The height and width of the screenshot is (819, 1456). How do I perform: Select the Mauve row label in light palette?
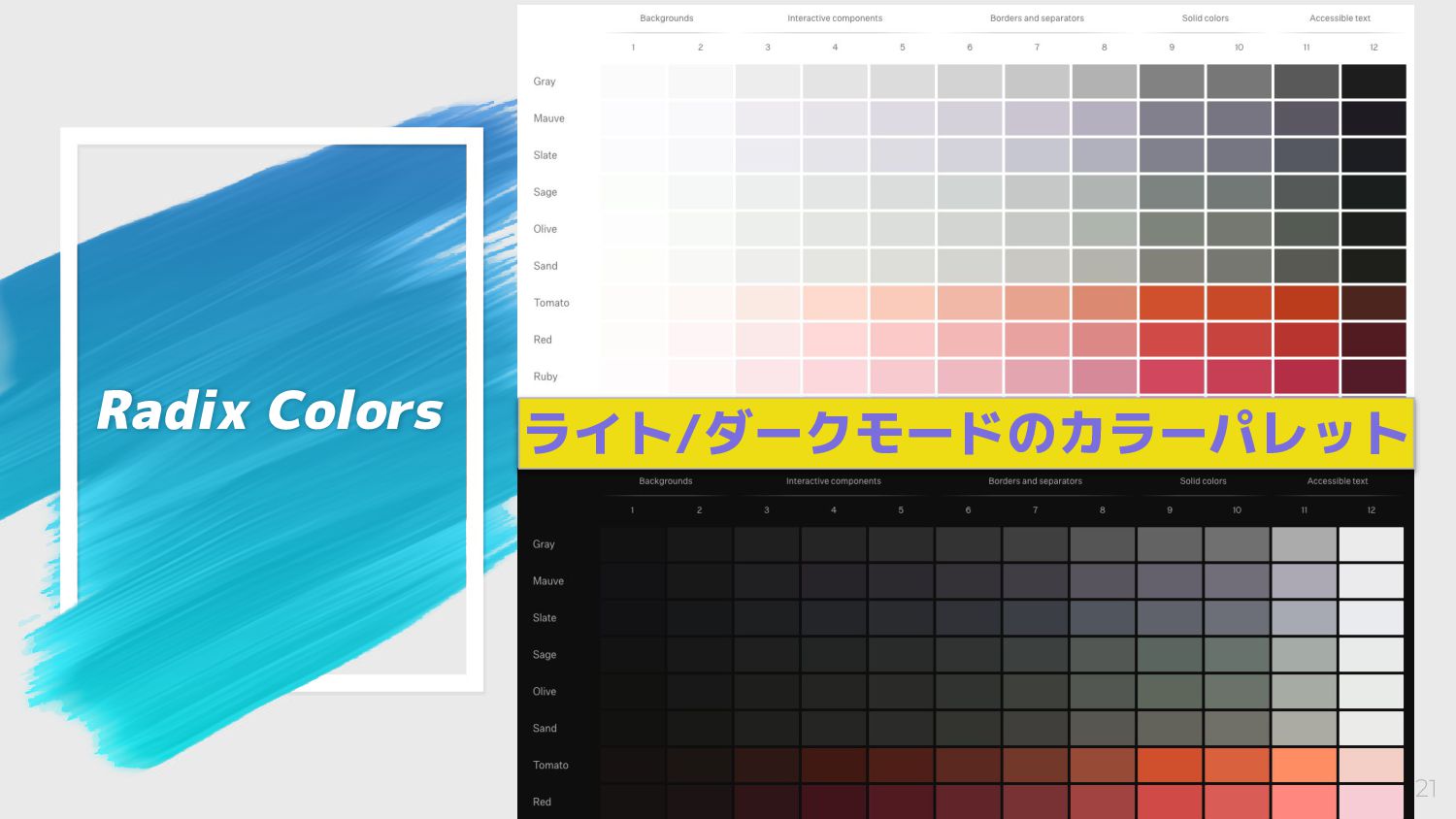(548, 118)
